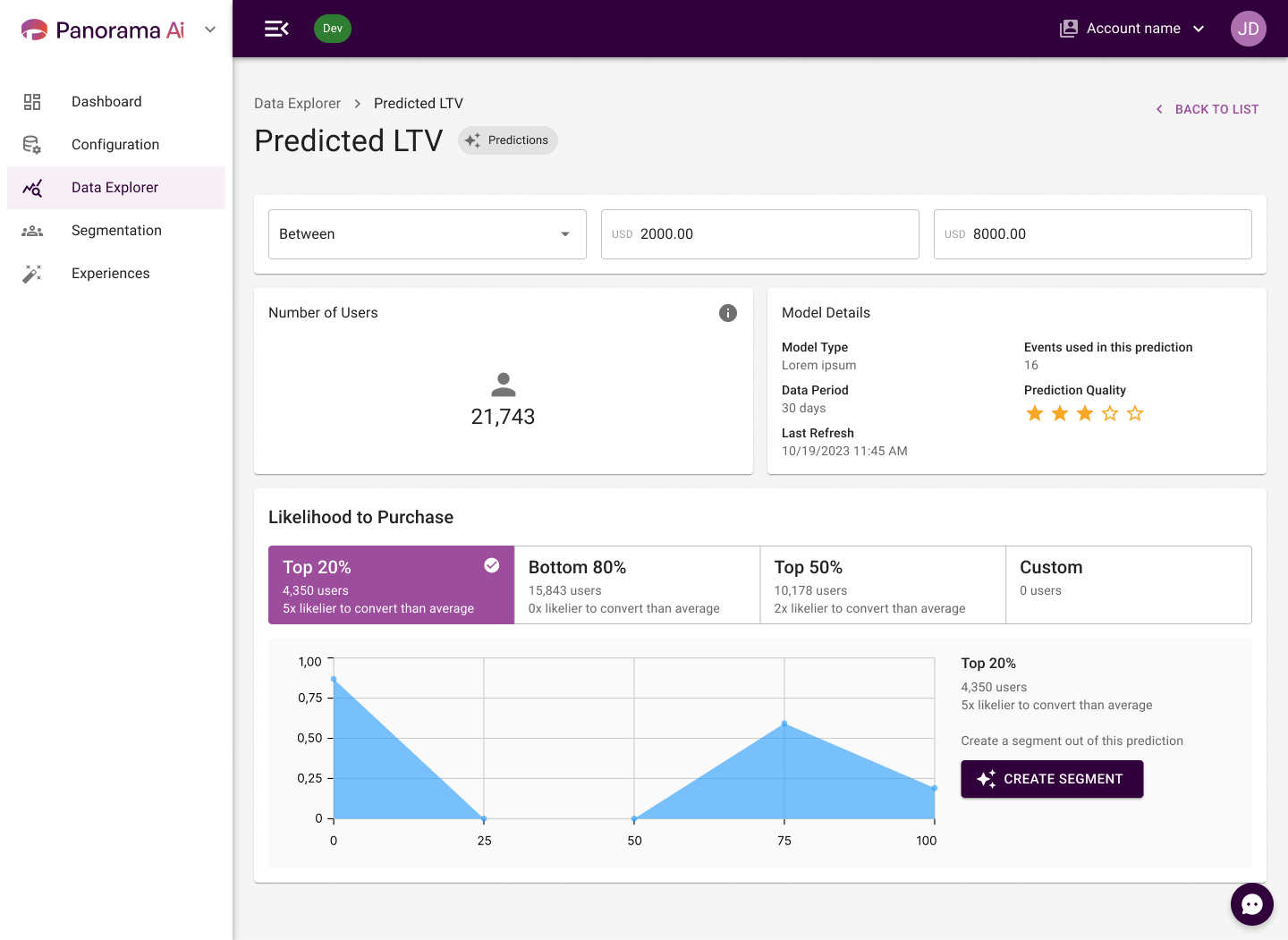Click the Experiences magic wand icon
Viewport: 1288px width, 940px height.
[x=32, y=274]
